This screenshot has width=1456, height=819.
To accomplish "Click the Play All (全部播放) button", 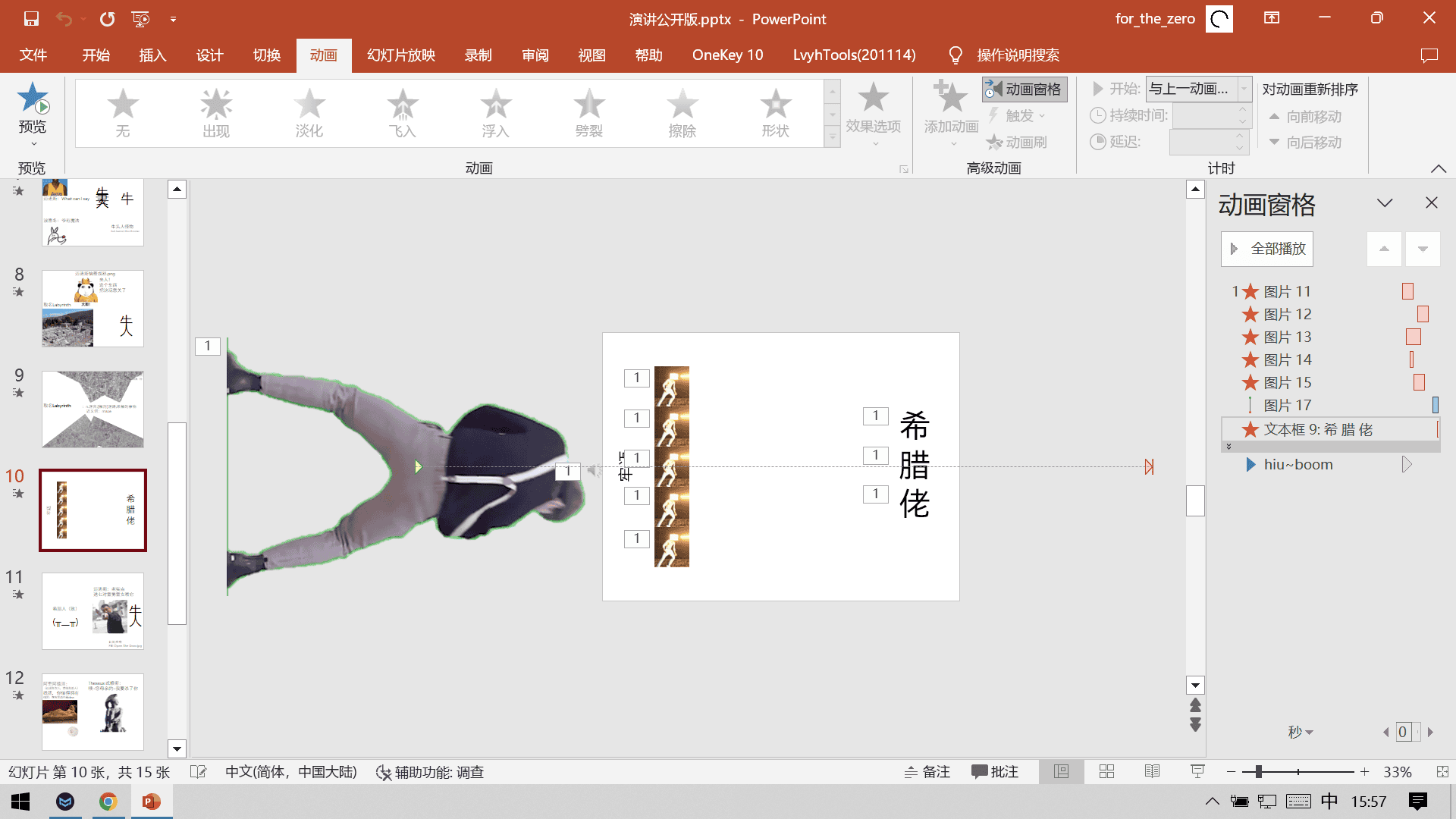I will 1267,249.
